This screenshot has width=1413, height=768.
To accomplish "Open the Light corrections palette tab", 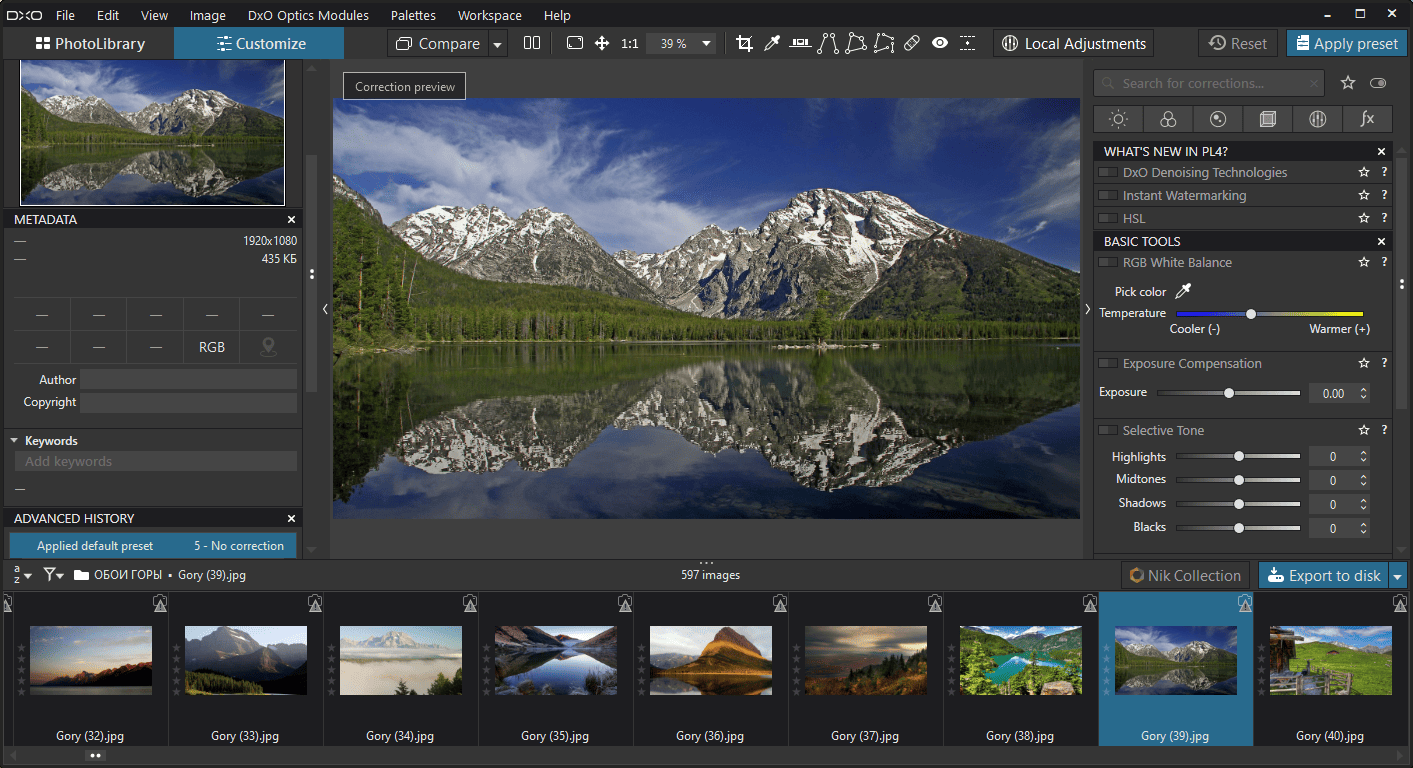I will (1118, 119).
